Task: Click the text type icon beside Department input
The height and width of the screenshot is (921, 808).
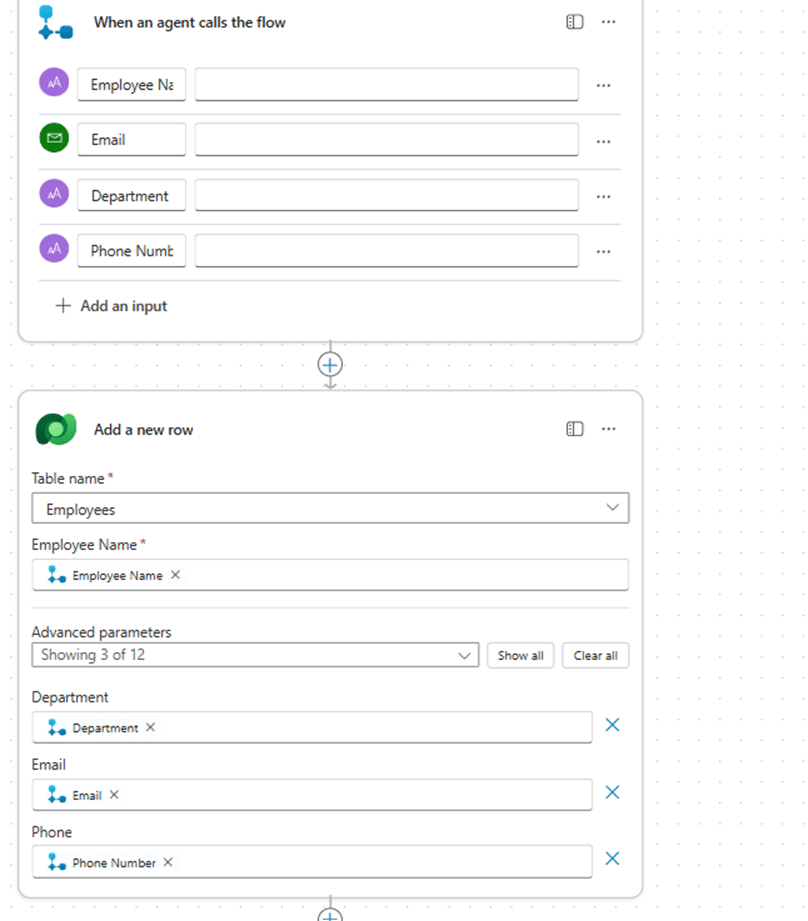Action: click(54, 195)
